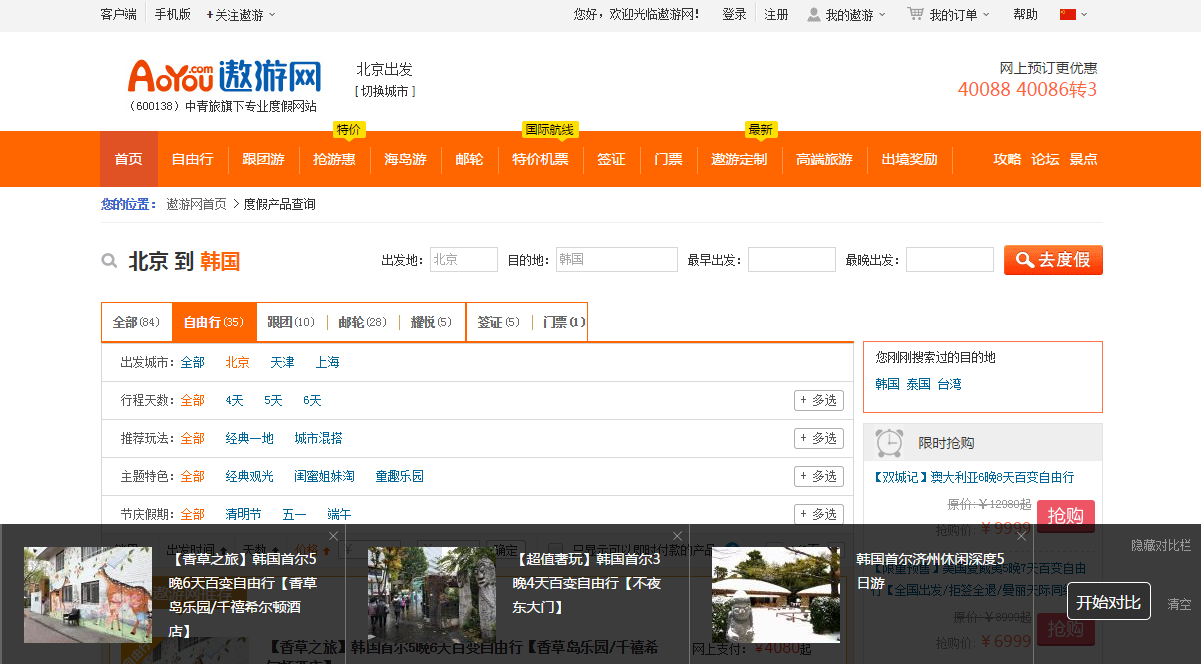The width and height of the screenshot is (1201, 664).
Task: Switch to the 自由行(35) results tab
Action: tap(214, 322)
